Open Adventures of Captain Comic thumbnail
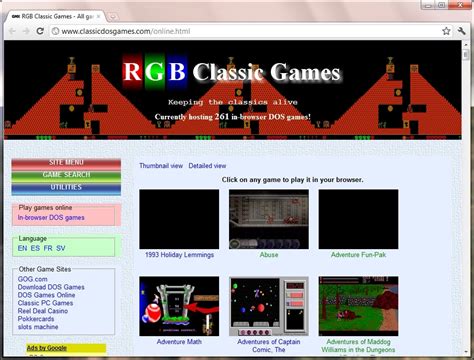Screen dimensions: 474x360 coord(269,306)
